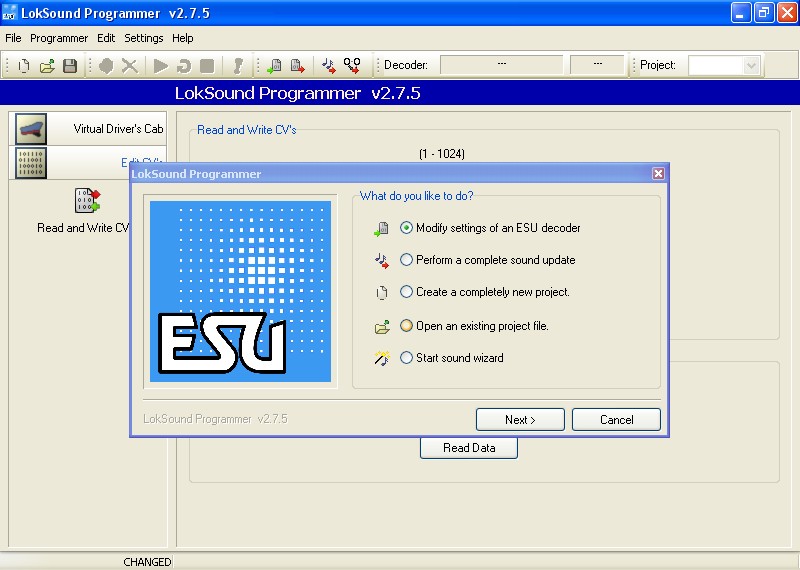Click the Next button
This screenshot has width=800, height=570.
click(x=520, y=419)
